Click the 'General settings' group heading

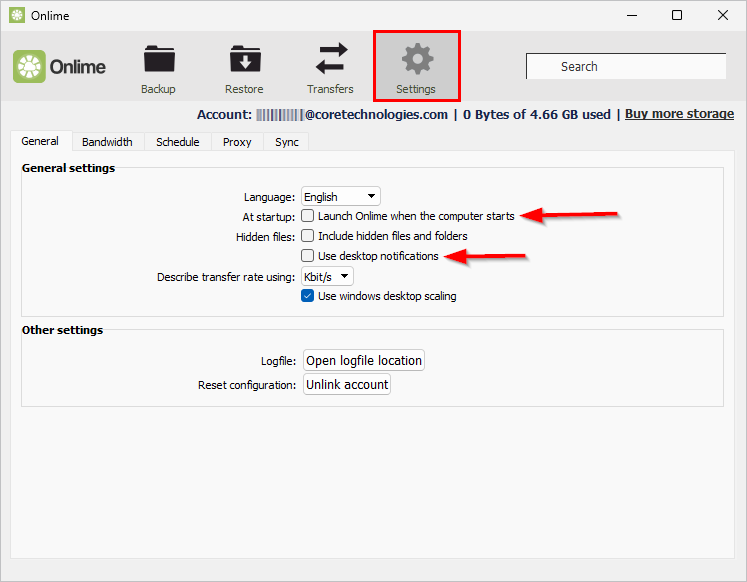point(68,168)
